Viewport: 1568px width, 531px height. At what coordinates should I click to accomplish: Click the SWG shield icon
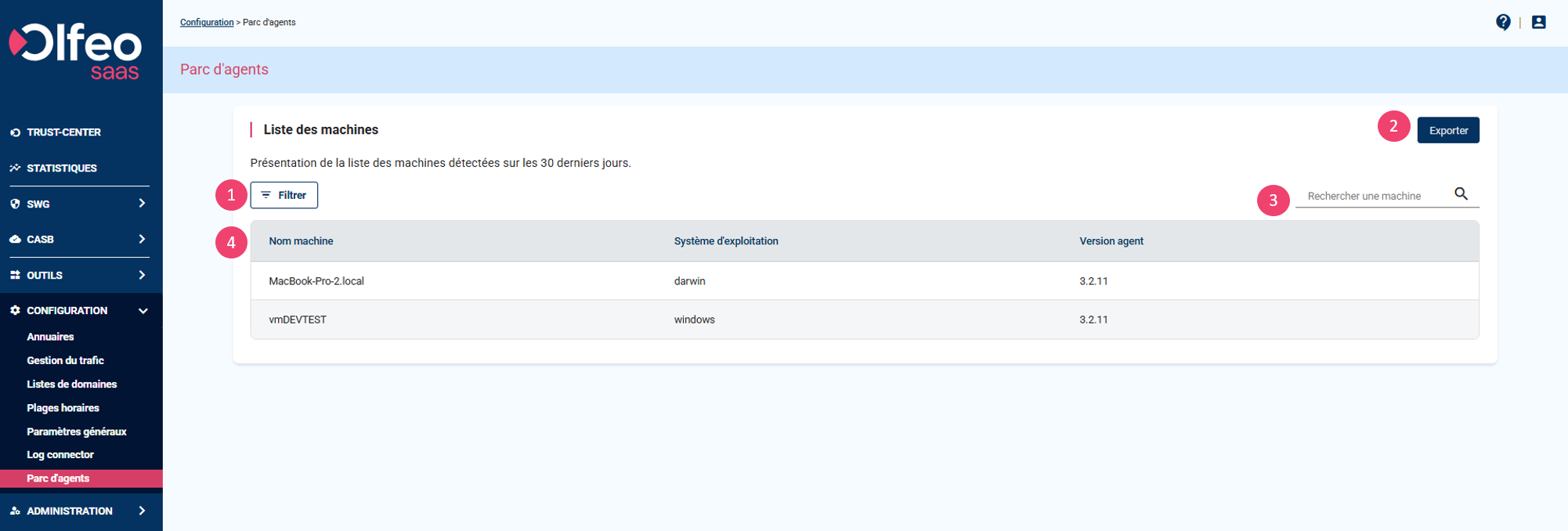click(15, 204)
